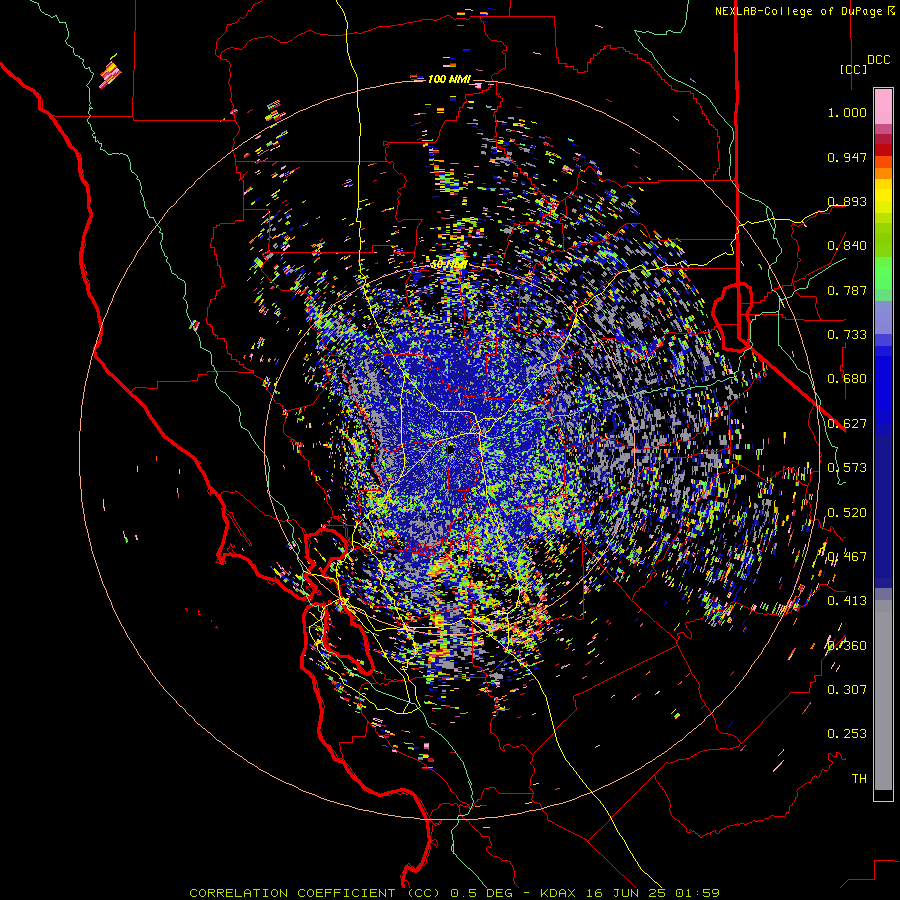Click the [CC] legend heading
The height and width of the screenshot is (900, 900).
(x=854, y=69)
